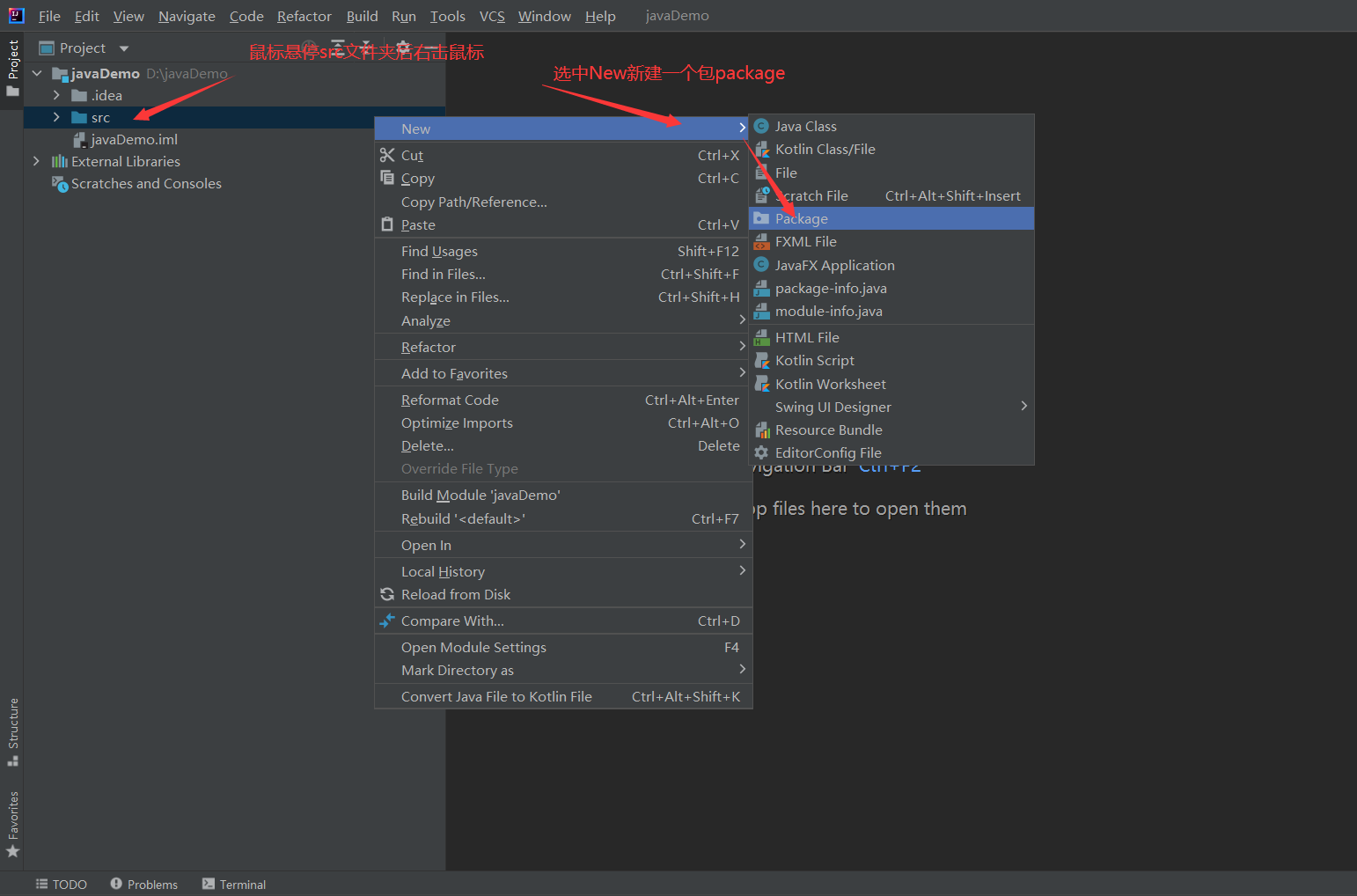Choose Find Usages in context menu
The image size is (1357, 896).
(563, 251)
